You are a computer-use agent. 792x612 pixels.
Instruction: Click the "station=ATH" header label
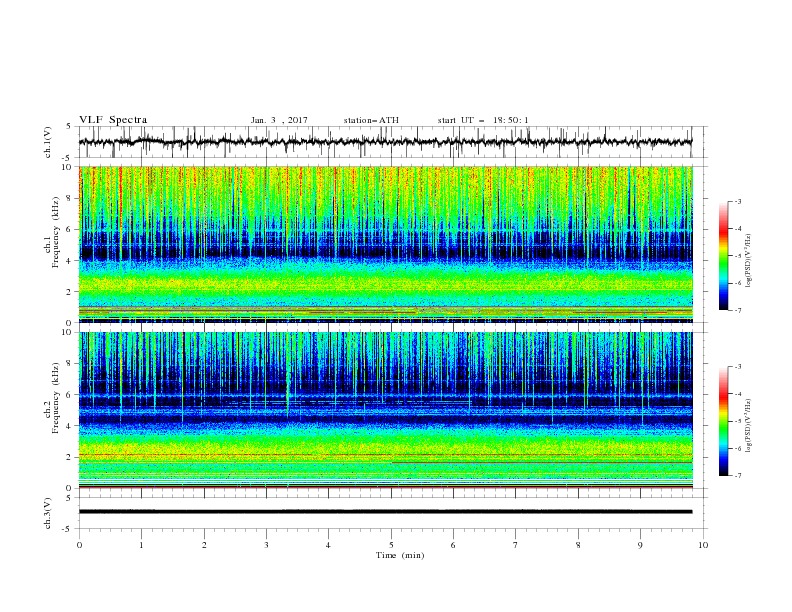371,120
